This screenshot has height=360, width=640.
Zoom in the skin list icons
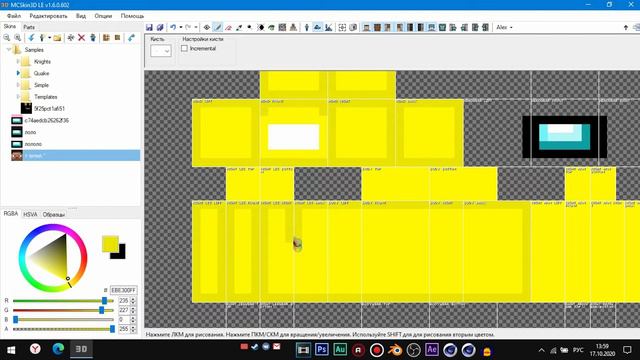coord(18,38)
